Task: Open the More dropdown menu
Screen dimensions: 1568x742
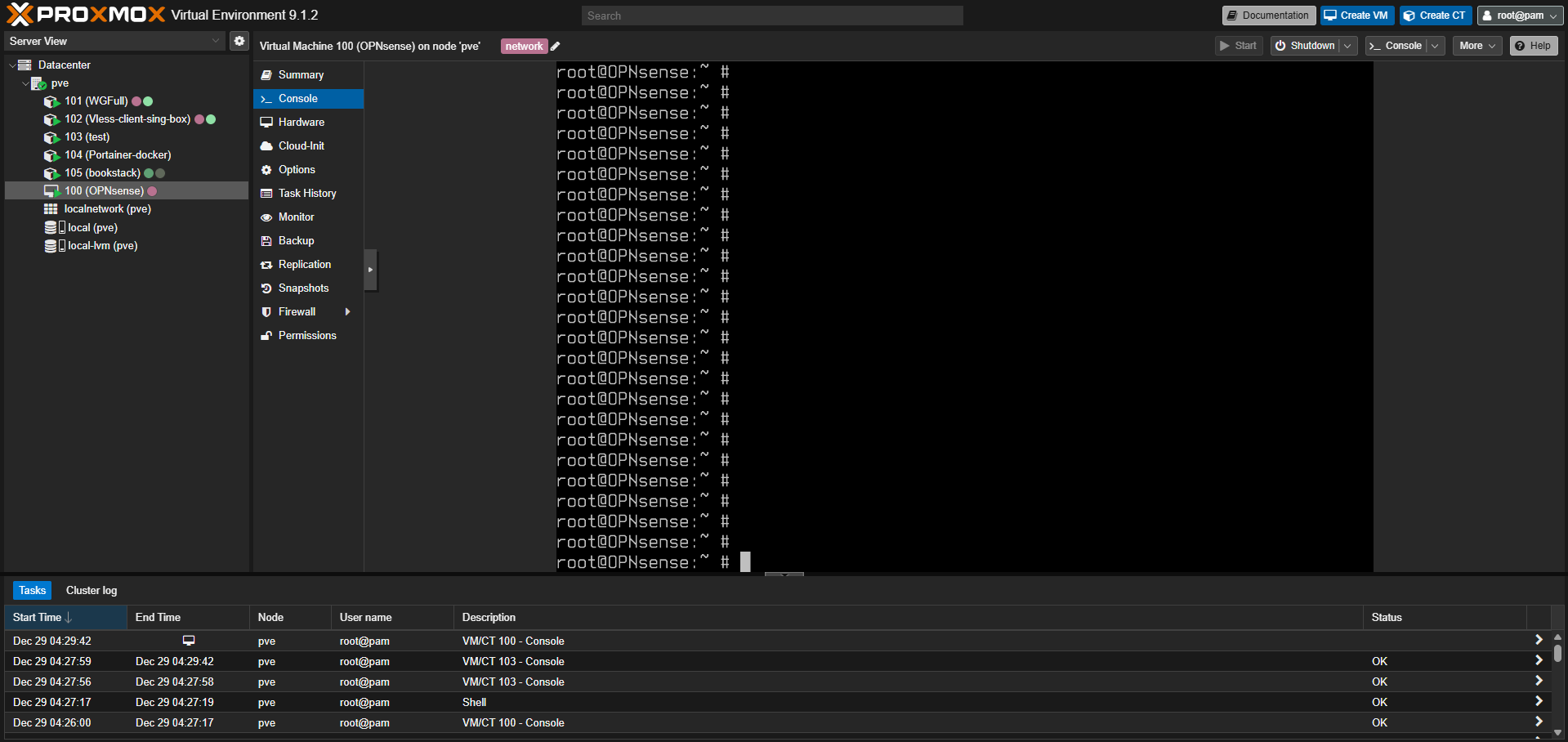Action: tap(1477, 46)
